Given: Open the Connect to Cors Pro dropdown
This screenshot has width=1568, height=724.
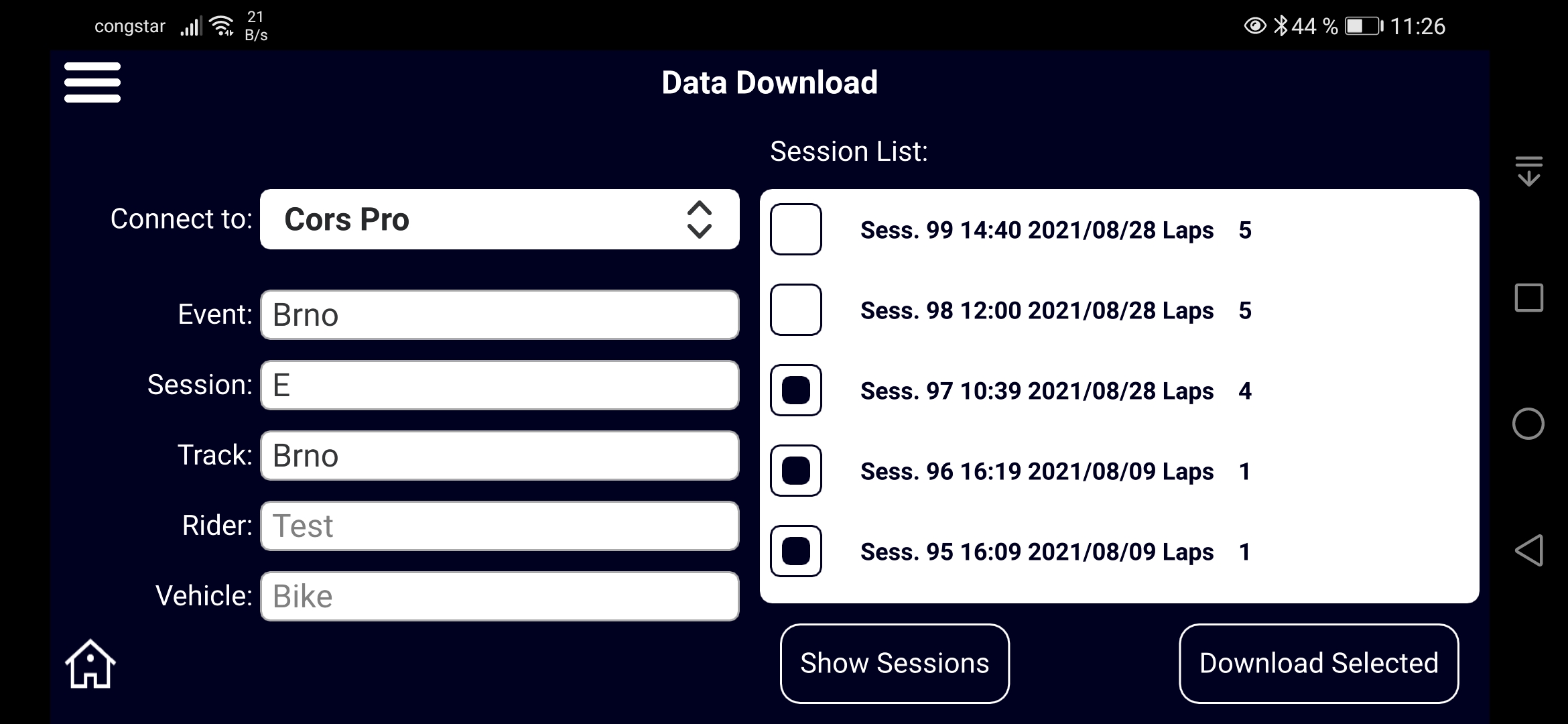Looking at the screenshot, I should coord(500,219).
